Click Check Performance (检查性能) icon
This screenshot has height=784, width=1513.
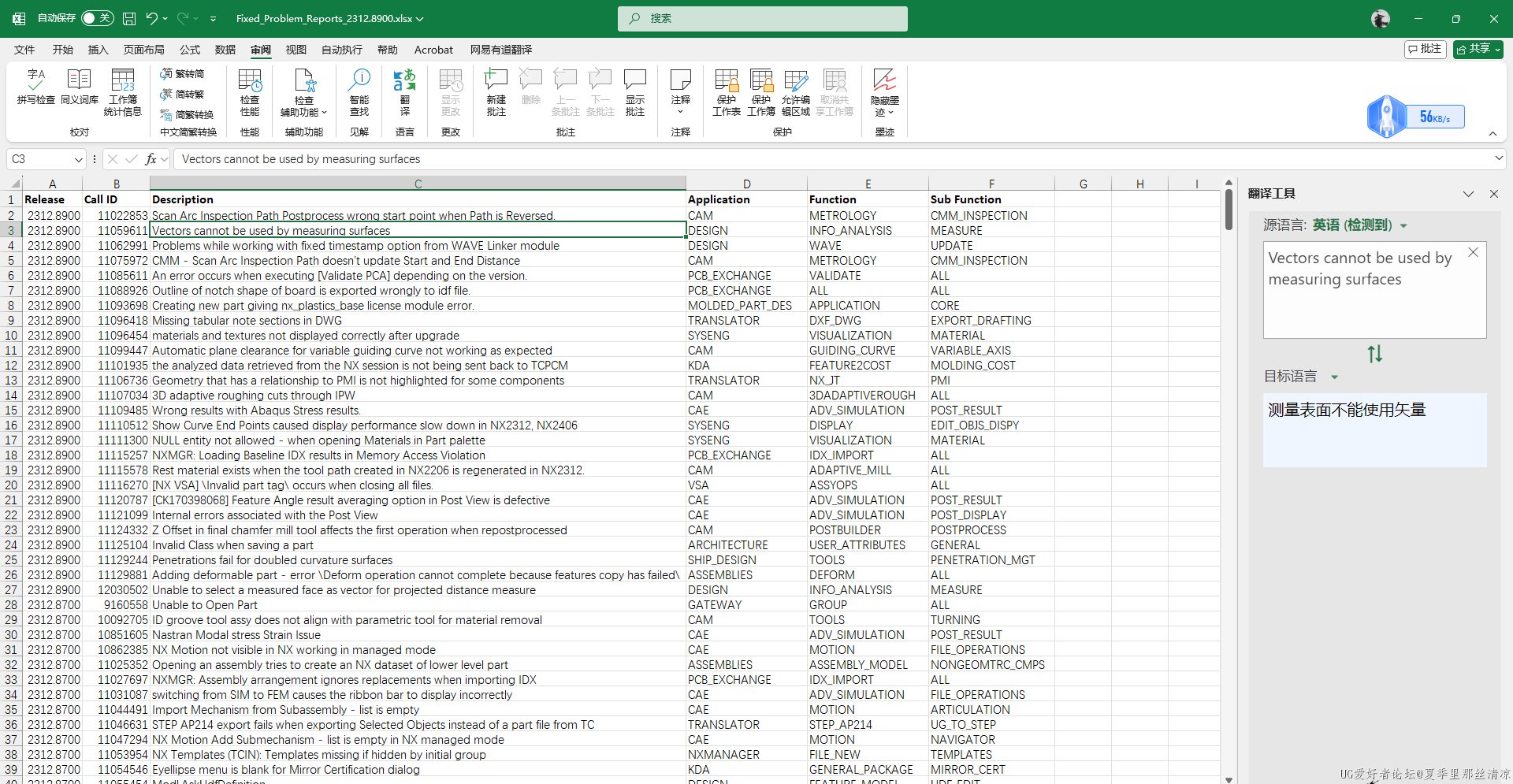(250, 92)
